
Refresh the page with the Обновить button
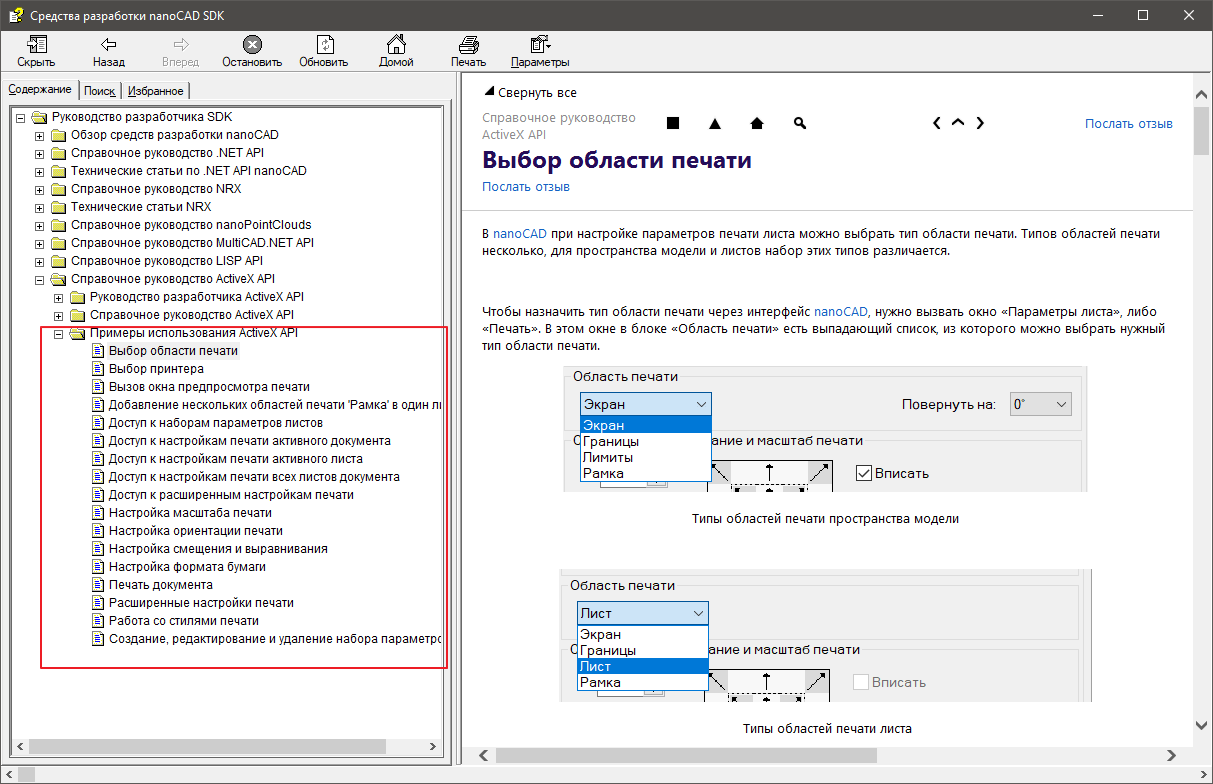click(x=324, y=51)
